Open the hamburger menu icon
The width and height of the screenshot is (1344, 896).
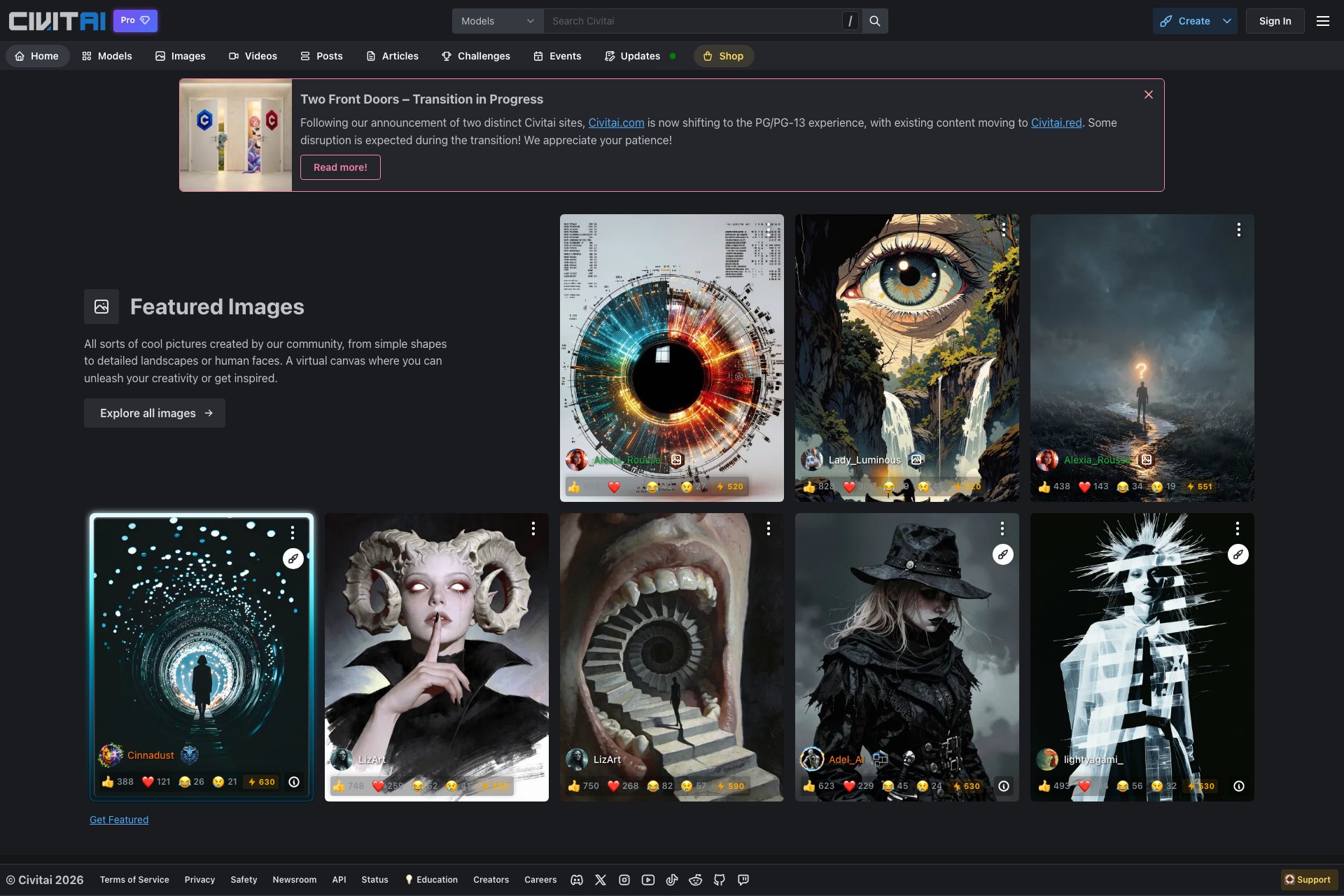tap(1322, 21)
